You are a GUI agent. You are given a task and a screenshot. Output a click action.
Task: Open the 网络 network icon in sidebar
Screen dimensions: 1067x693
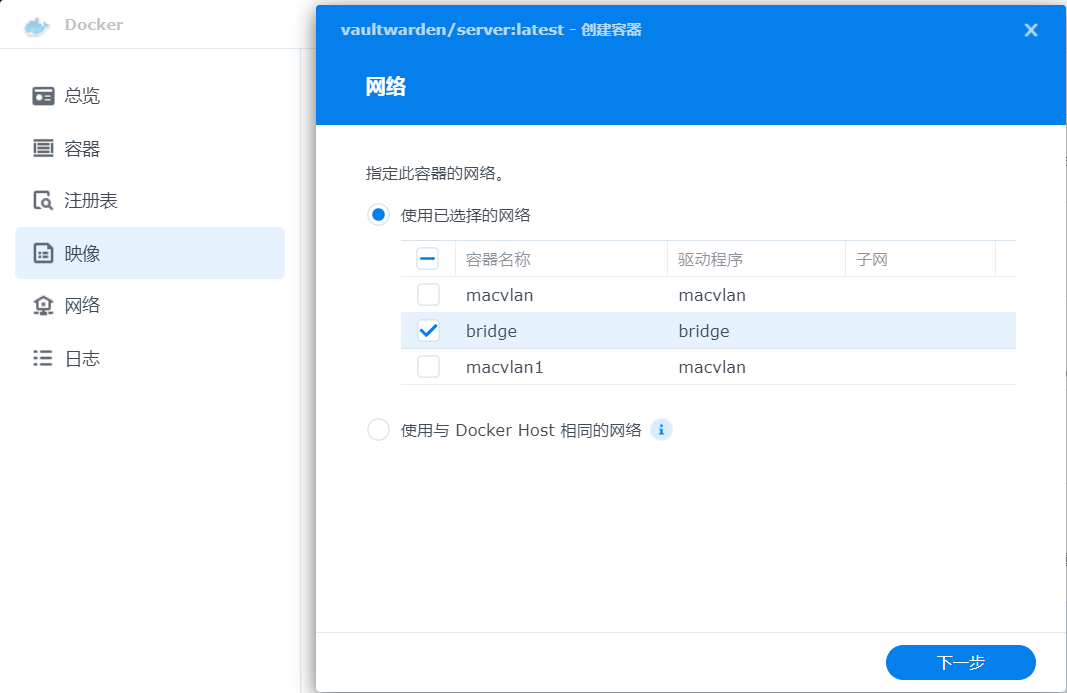(x=43, y=306)
